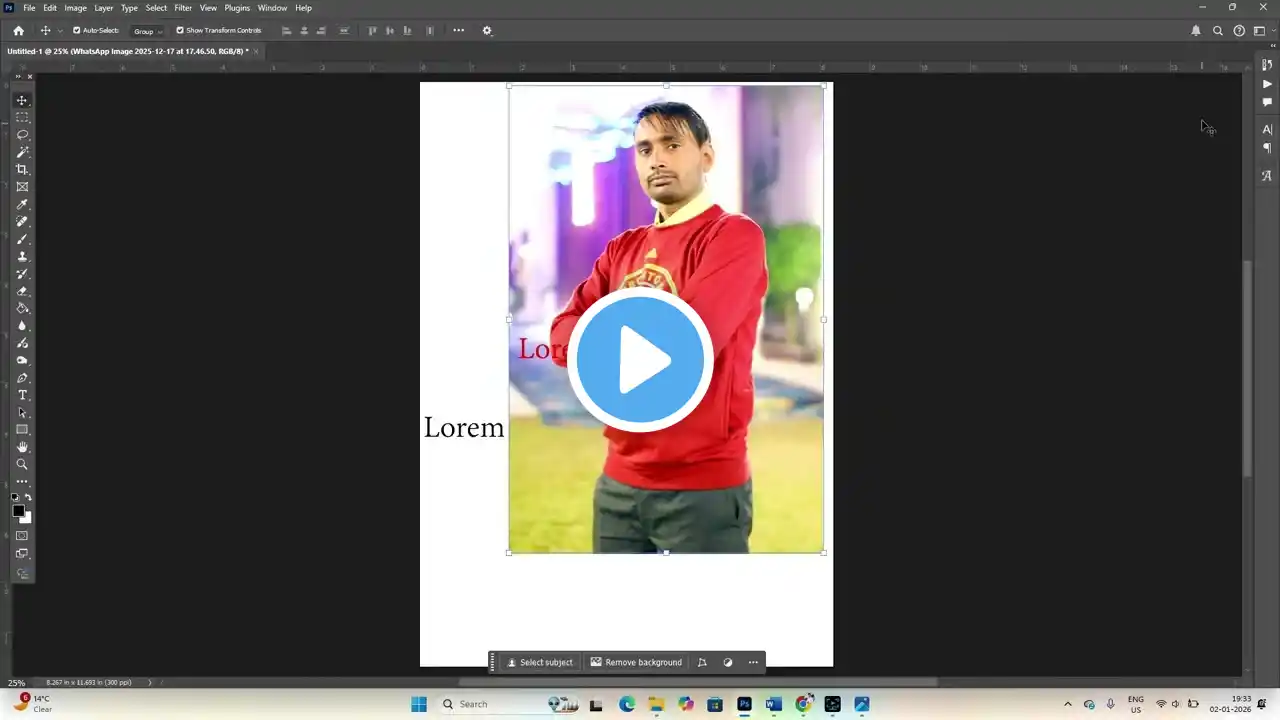This screenshot has width=1280, height=720.
Task: Open the Edit Toolbar three-dots menu
Action: (x=22, y=482)
